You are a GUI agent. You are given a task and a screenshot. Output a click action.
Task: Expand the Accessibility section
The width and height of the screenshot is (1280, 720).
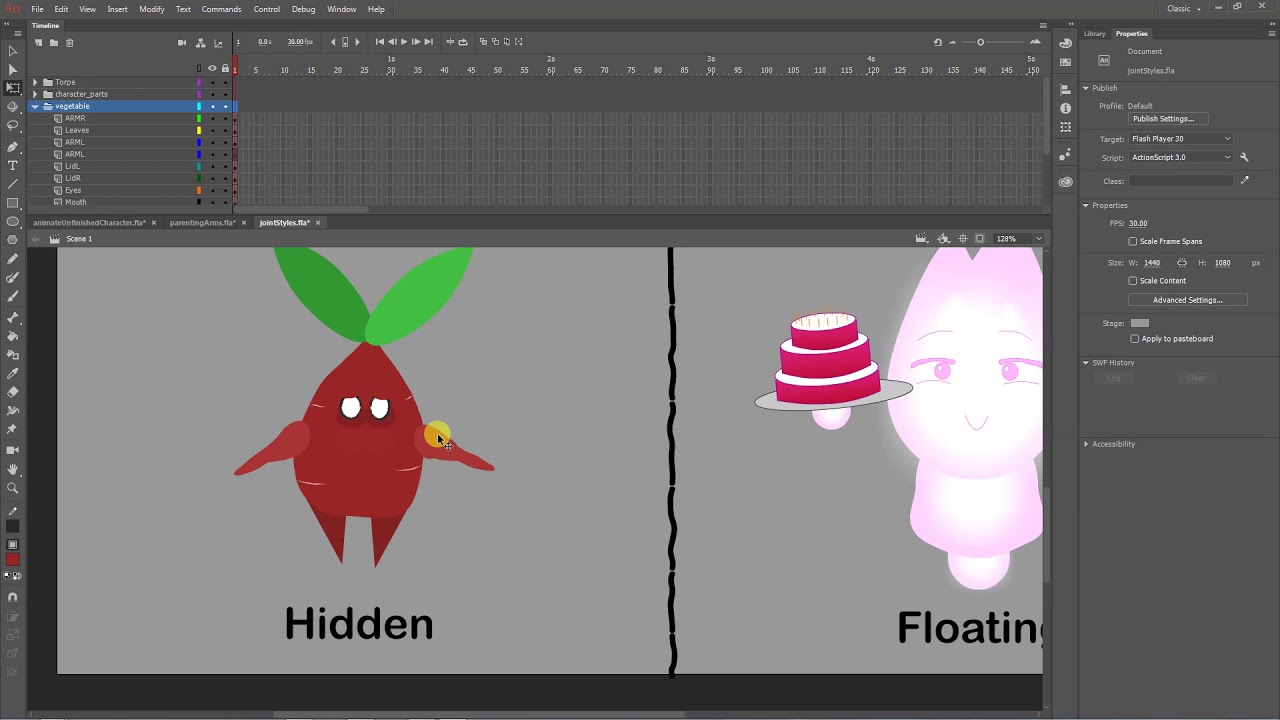pyautogui.click(x=1086, y=444)
